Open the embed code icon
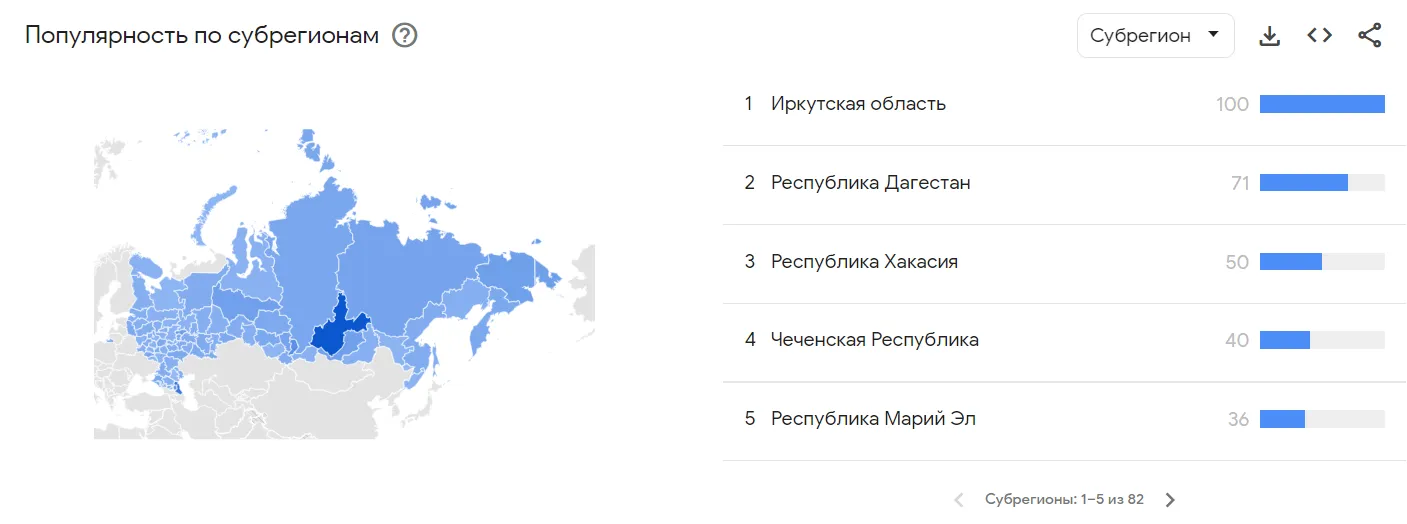 tap(1319, 36)
